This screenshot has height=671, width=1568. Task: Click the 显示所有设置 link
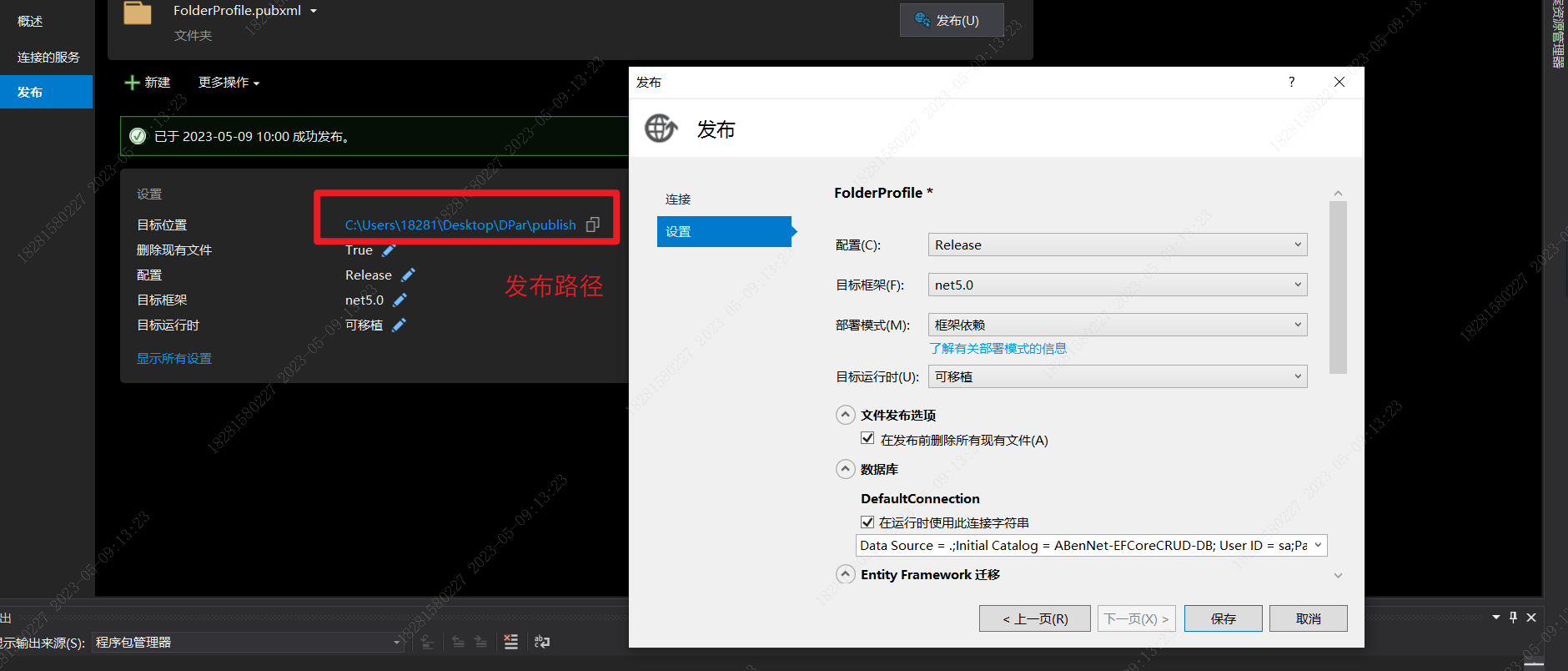click(174, 358)
